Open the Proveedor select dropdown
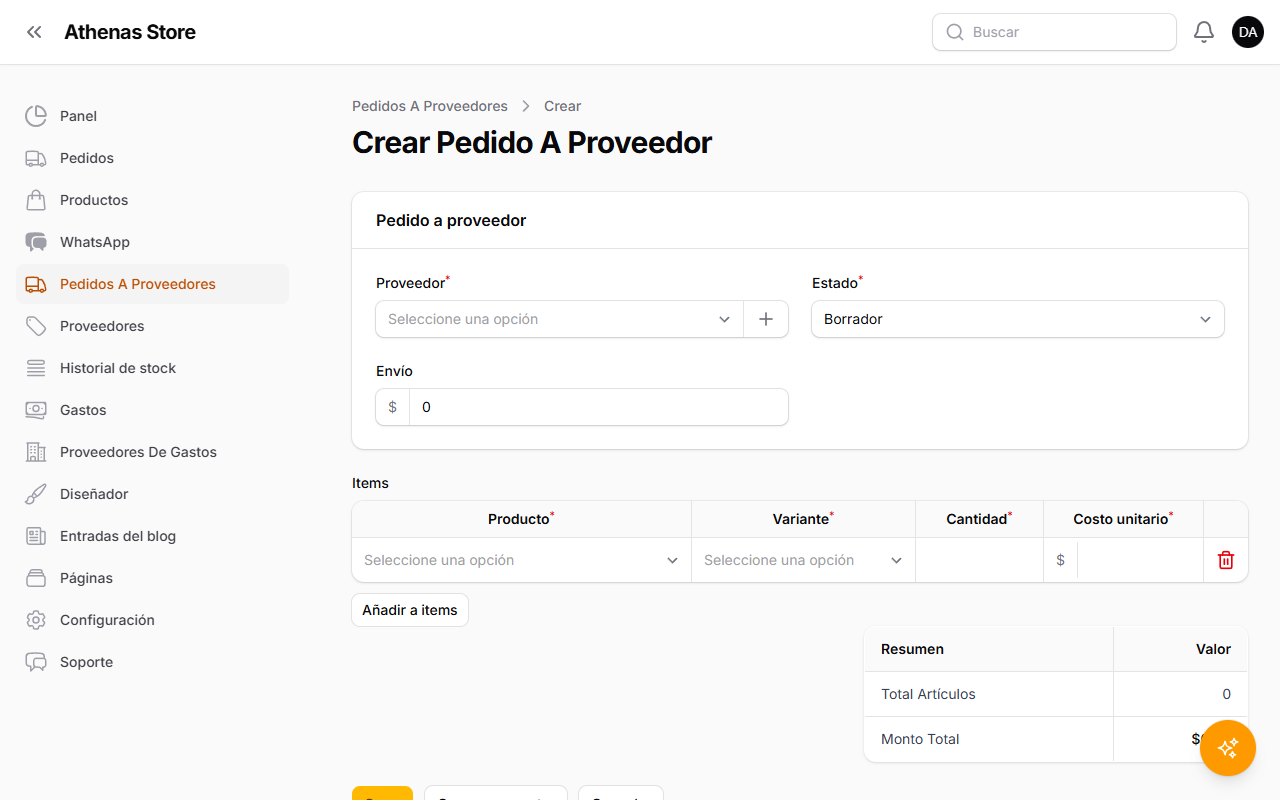This screenshot has height=800, width=1280. (x=559, y=319)
